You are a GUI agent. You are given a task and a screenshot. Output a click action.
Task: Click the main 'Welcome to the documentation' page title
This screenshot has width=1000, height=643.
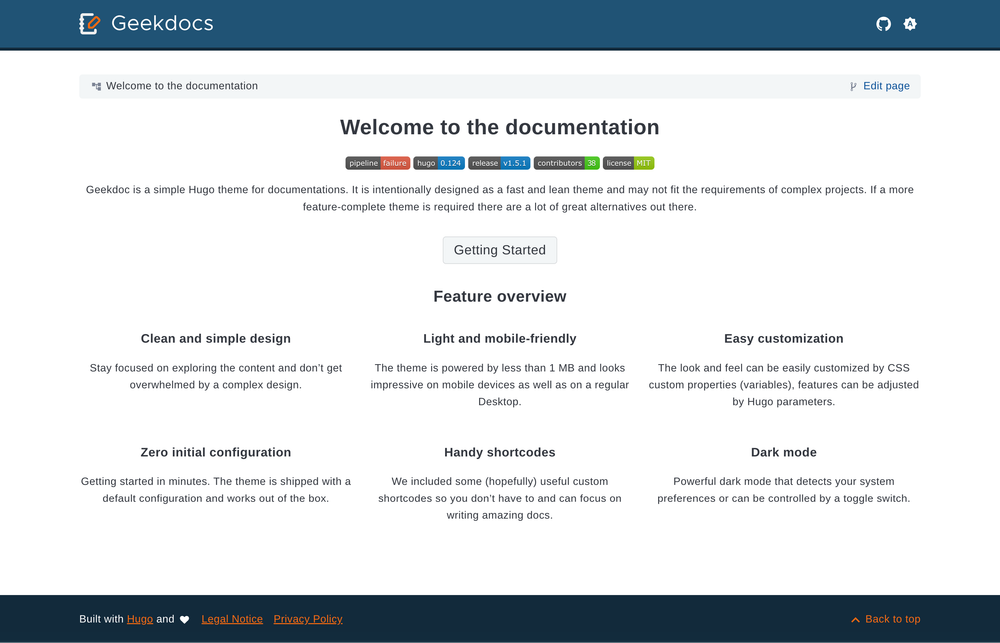tap(500, 127)
